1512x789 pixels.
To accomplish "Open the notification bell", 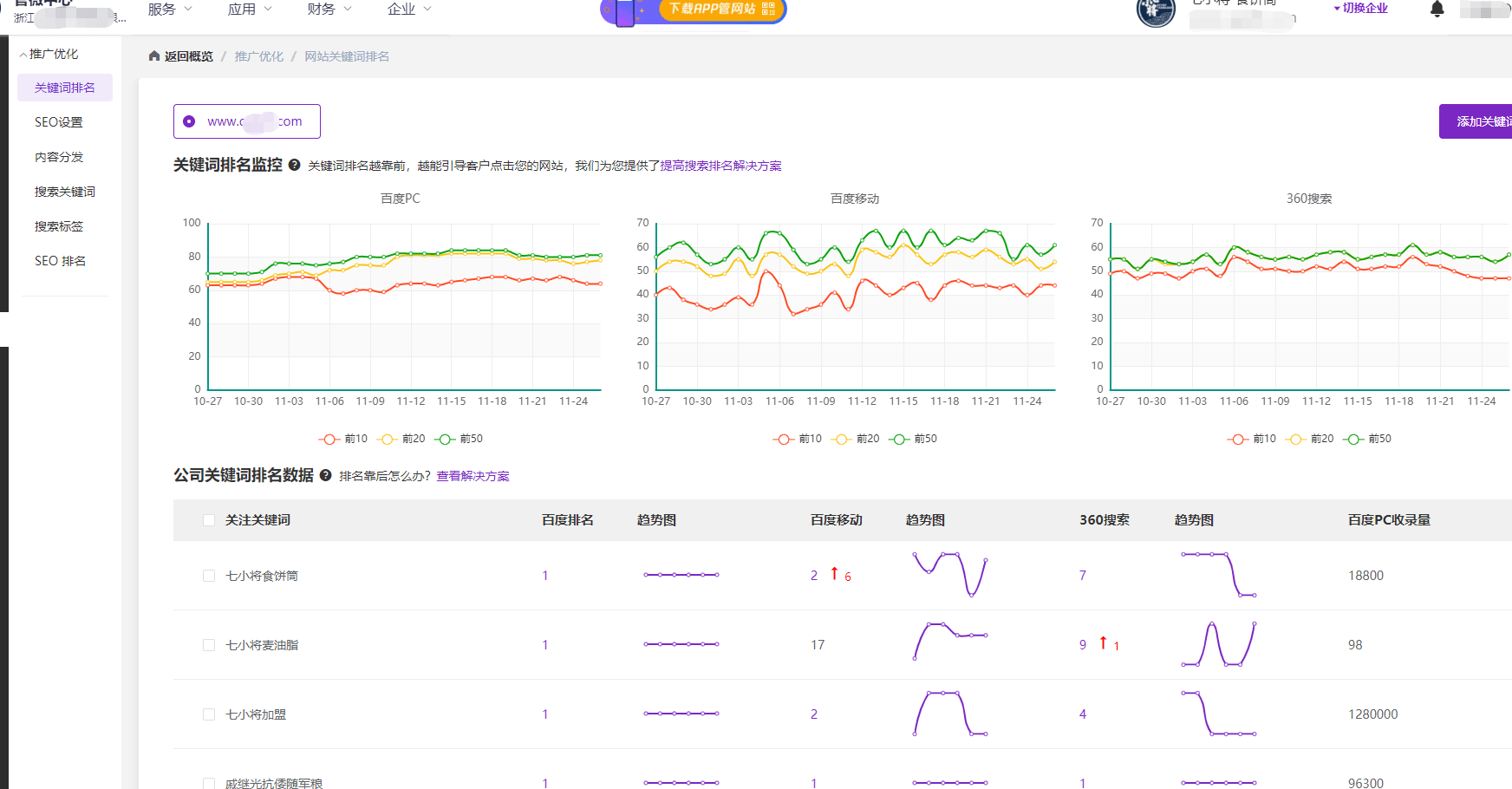I will click(x=1437, y=10).
